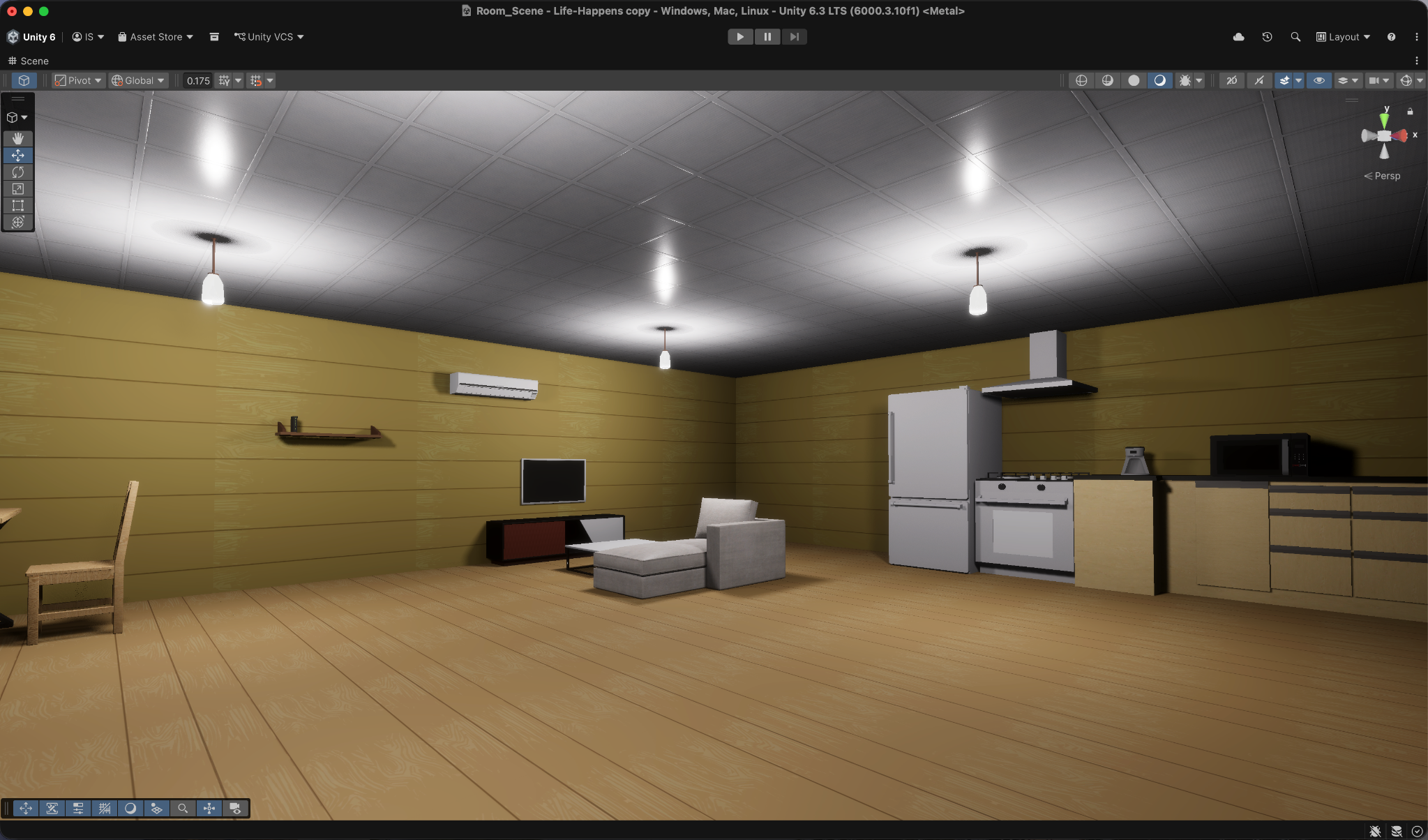Image resolution: width=1428 pixels, height=840 pixels.
Task: Open the Layout dropdown
Action: (1343, 37)
